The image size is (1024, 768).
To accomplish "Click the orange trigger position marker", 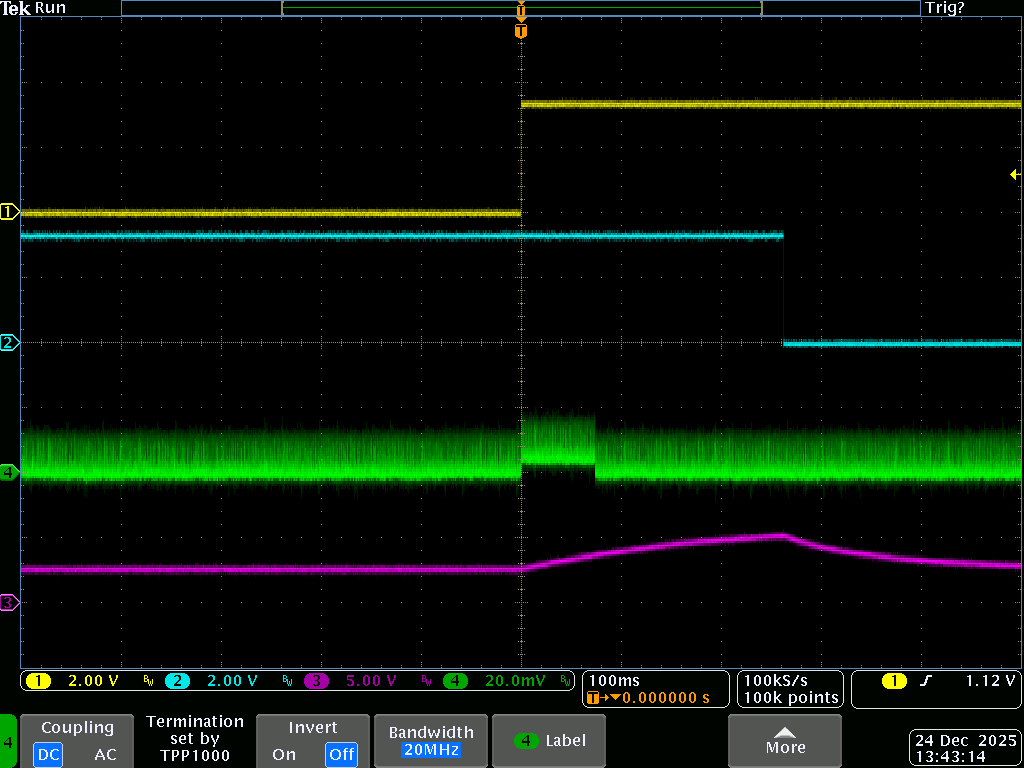I will click(520, 30).
